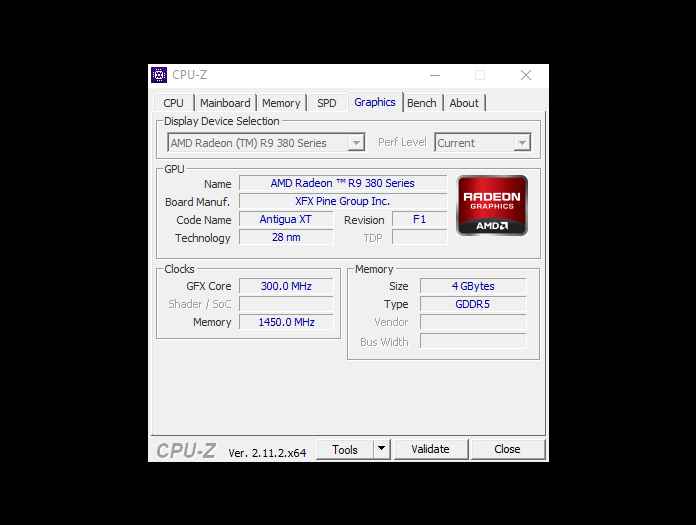Image resolution: width=696 pixels, height=525 pixels.
Task: Click the GPU Name field value
Action: click(x=343, y=183)
